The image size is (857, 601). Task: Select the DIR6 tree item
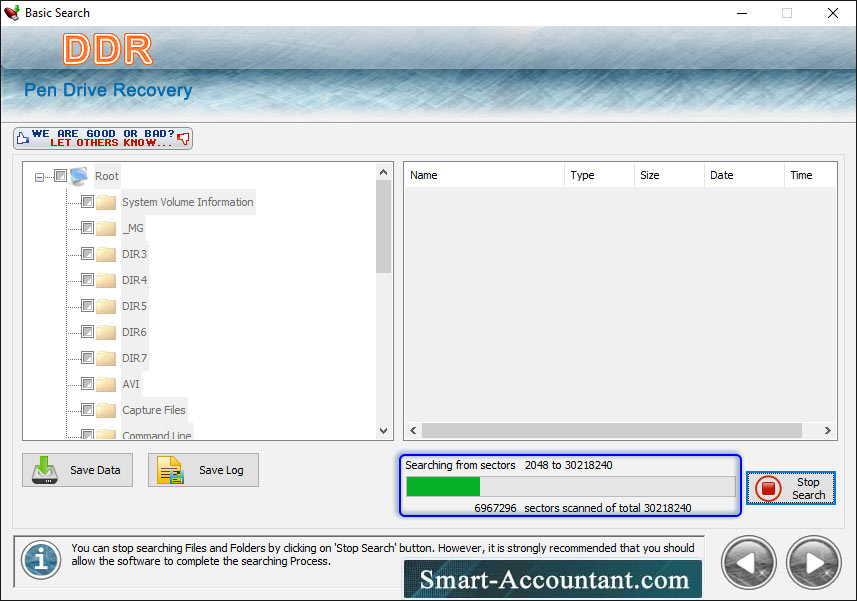tap(134, 332)
